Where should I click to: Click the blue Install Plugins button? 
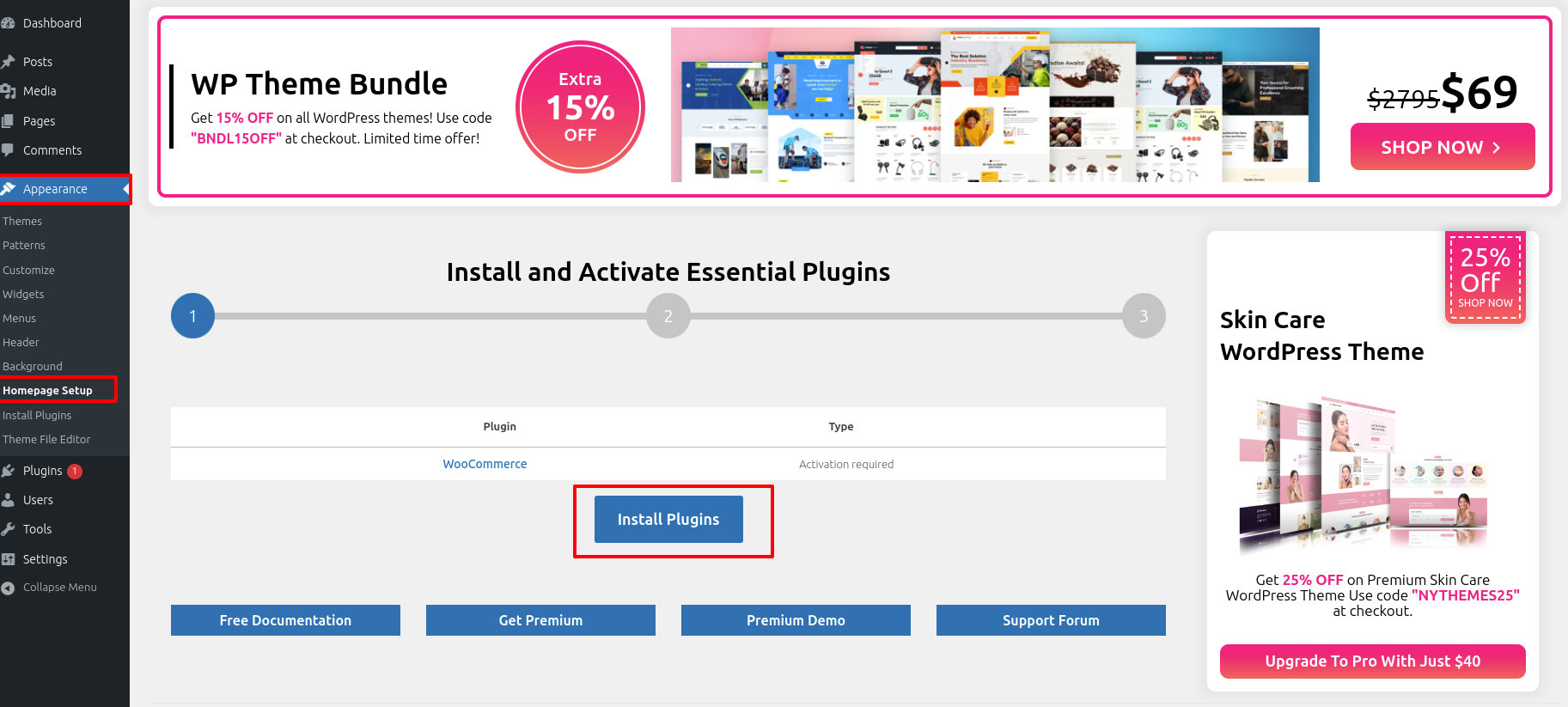[x=668, y=519]
